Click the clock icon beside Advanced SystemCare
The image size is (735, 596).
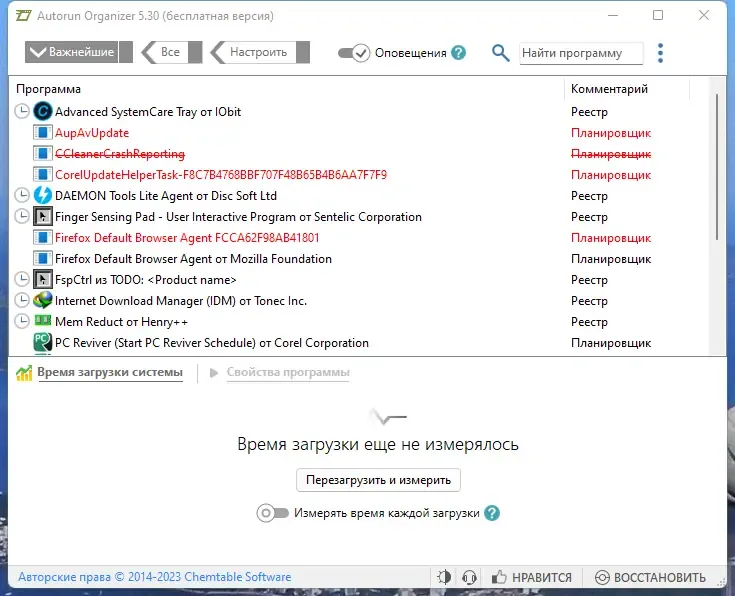(x=22, y=112)
